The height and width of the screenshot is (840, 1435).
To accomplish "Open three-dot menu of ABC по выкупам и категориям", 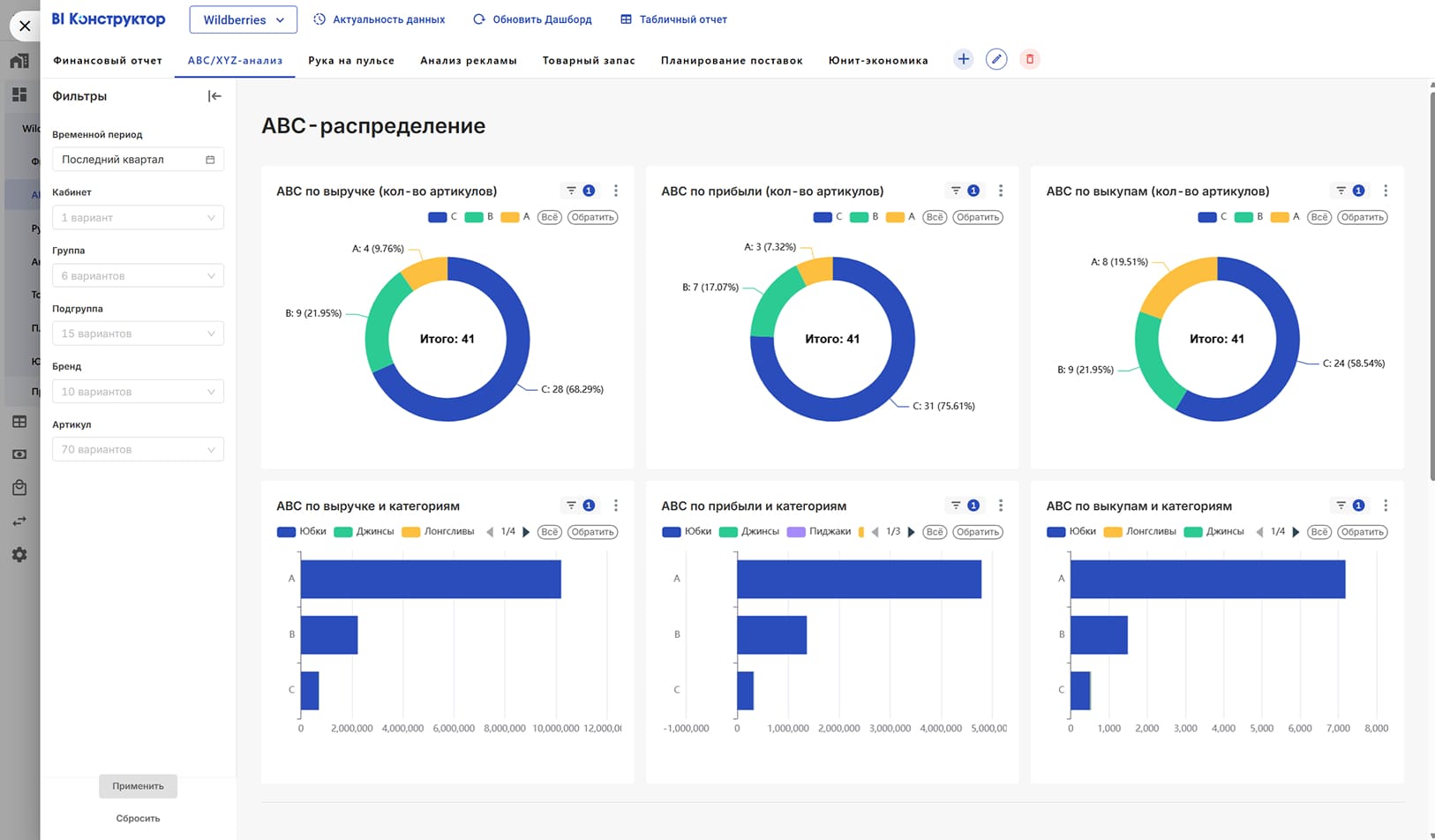I will (x=1386, y=506).
